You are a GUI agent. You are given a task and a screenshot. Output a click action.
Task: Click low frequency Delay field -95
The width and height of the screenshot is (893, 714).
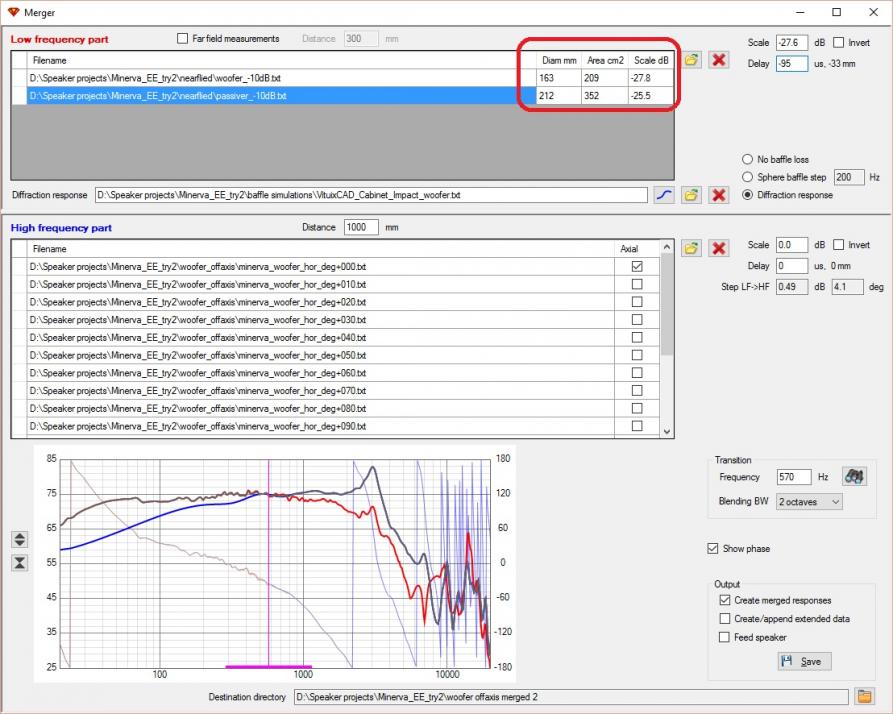point(792,63)
